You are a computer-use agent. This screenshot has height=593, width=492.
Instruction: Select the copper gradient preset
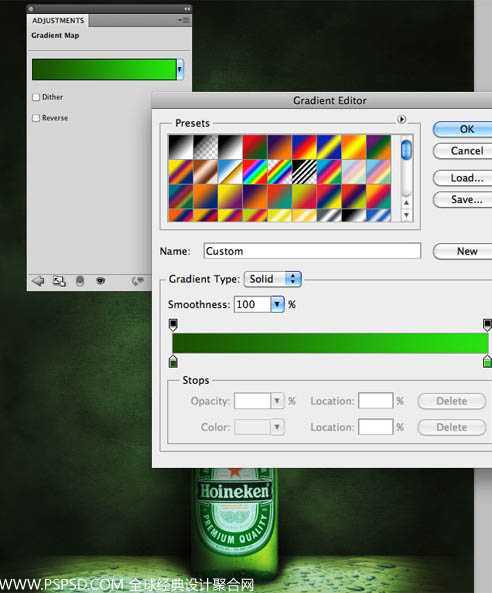[205, 172]
